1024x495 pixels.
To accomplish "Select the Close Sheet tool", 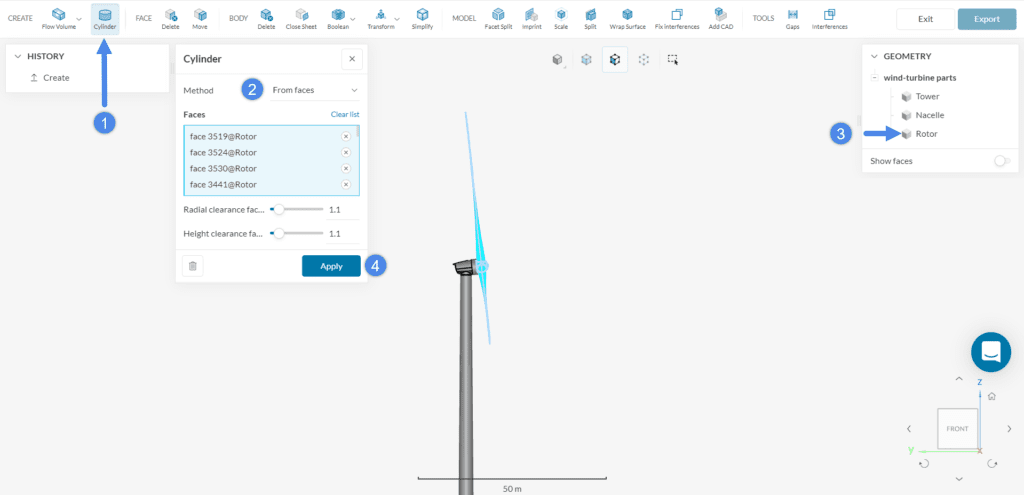I will (301, 19).
